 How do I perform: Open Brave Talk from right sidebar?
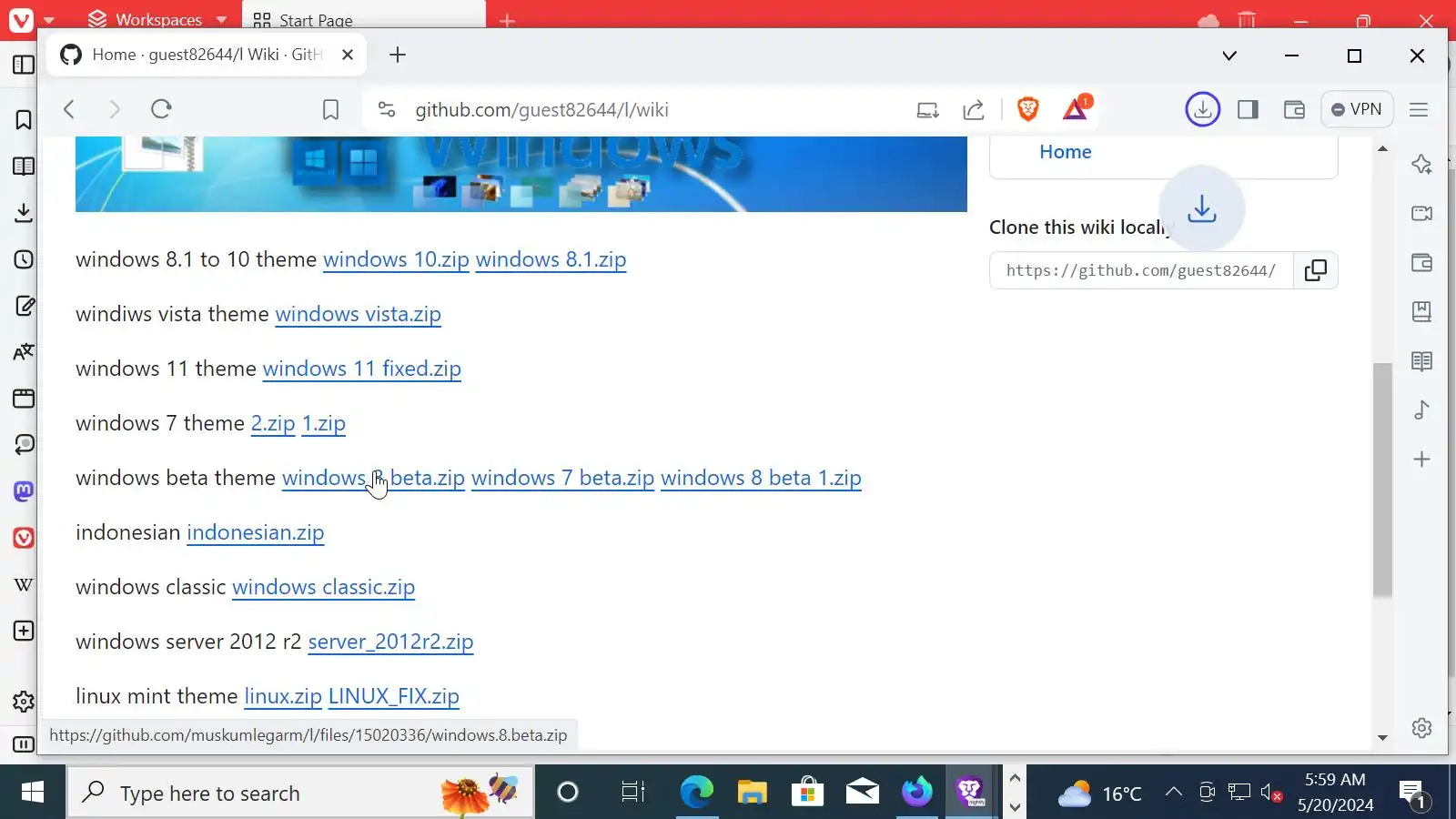tap(1421, 213)
